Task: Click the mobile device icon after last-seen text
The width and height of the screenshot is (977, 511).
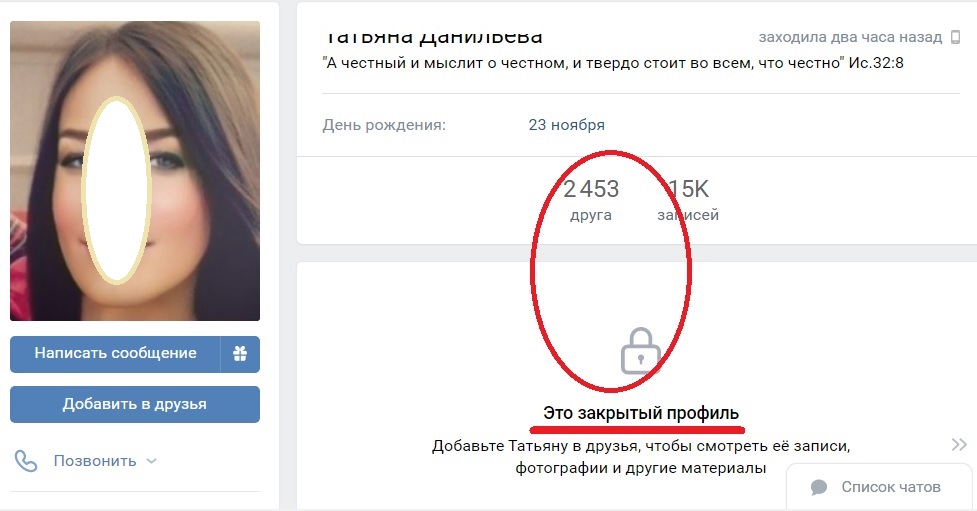Action: point(955,37)
